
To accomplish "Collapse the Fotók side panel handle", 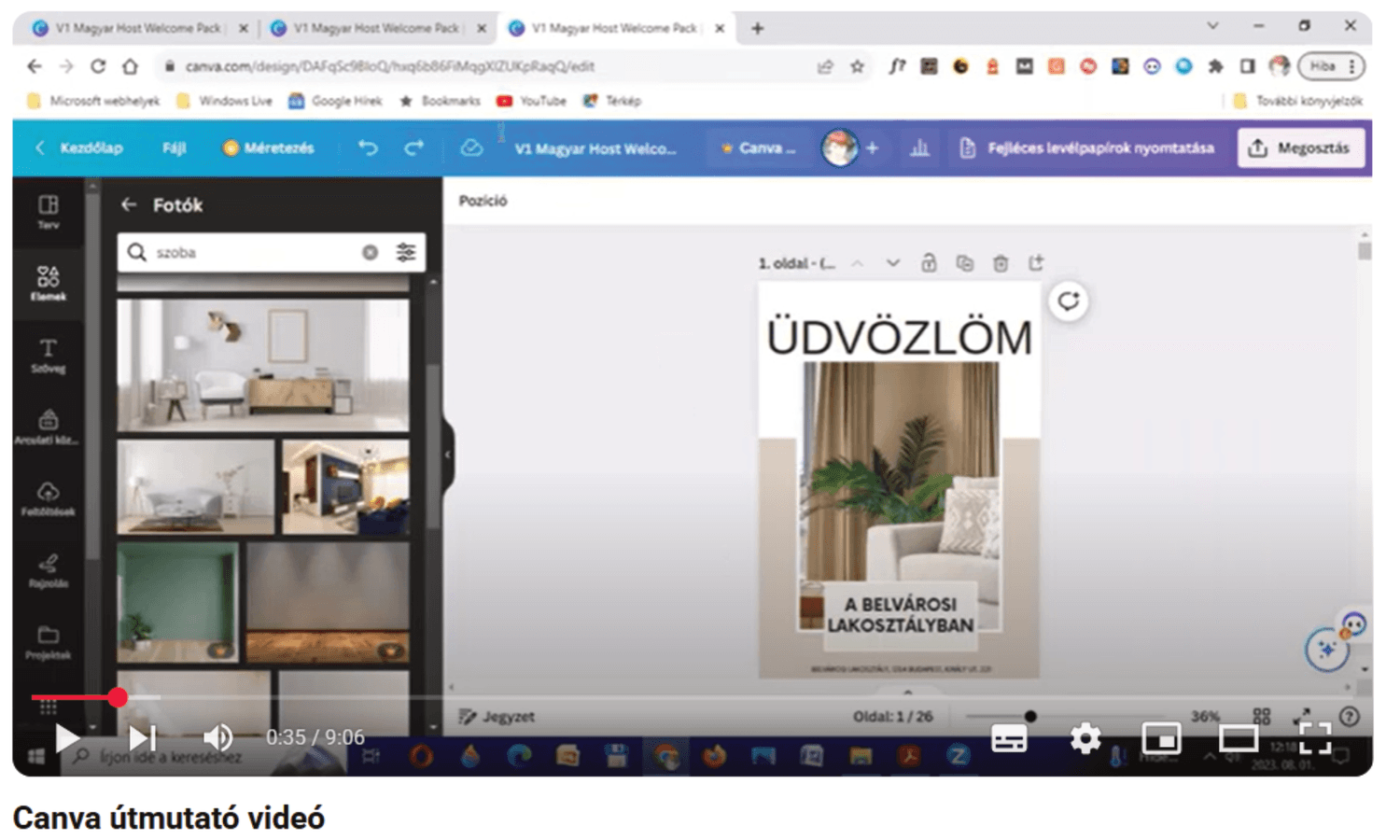I will coord(448,455).
